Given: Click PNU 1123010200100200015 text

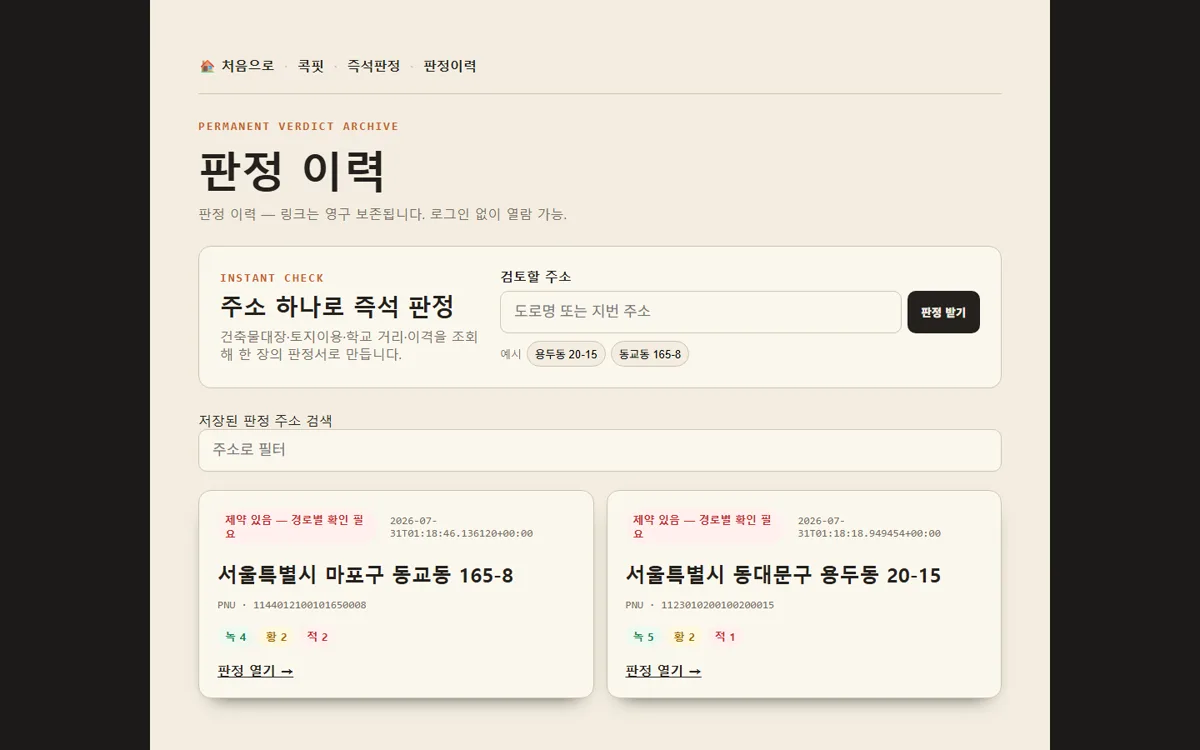Looking at the screenshot, I should 700,605.
